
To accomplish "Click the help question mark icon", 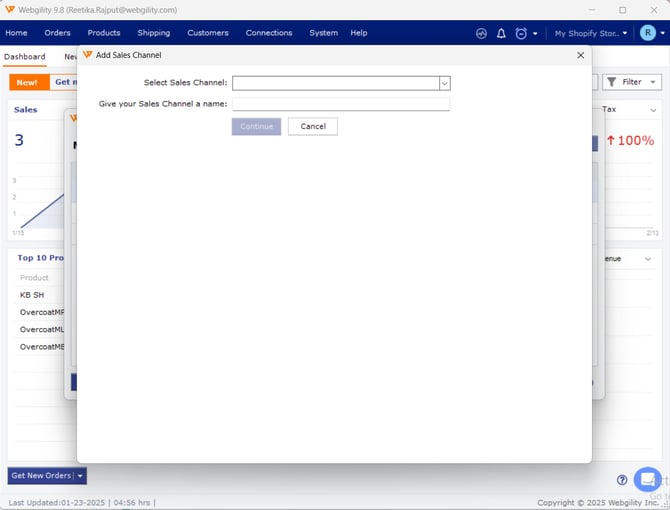I will point(622,480).
